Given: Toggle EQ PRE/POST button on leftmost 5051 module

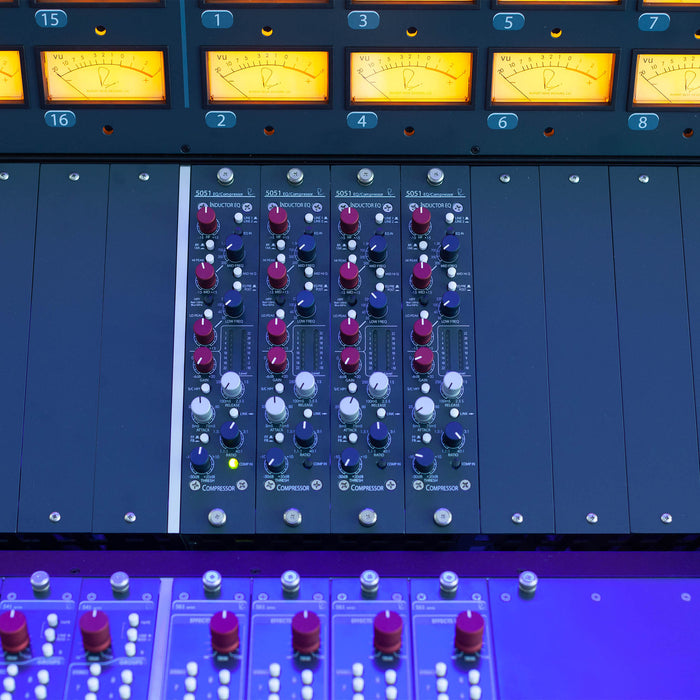Looking at the screenshot, I should click(x=237, y=286).
